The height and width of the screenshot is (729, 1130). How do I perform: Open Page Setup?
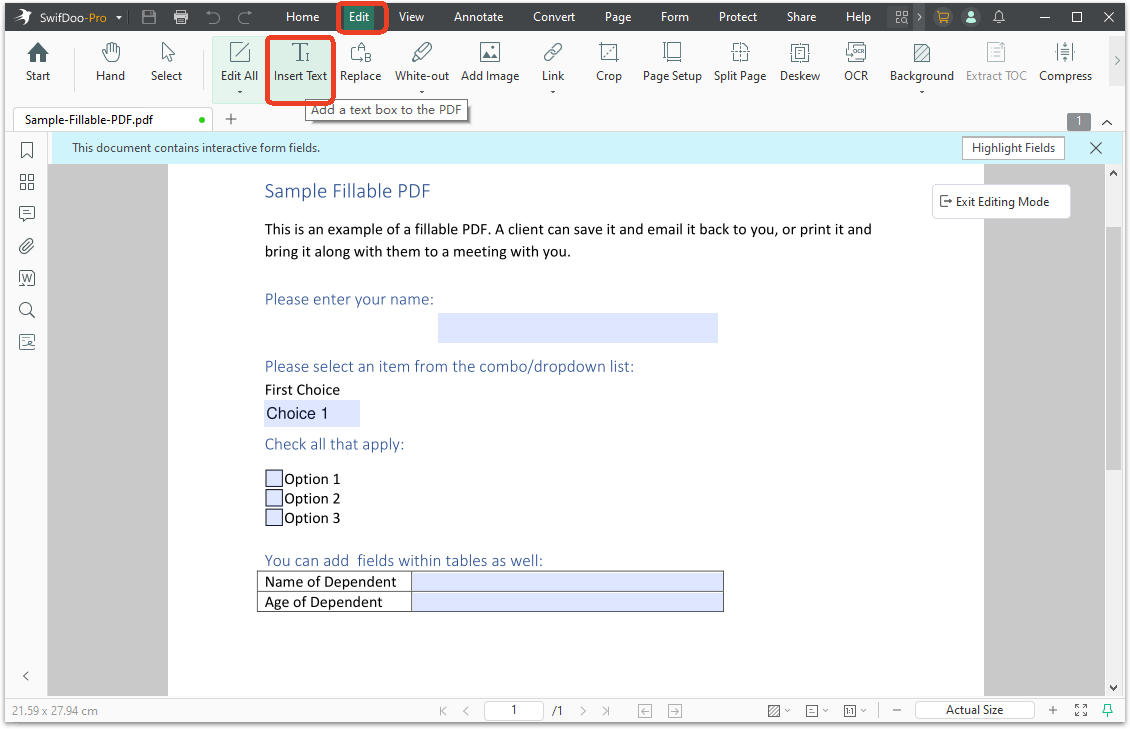tap(672, 62)
